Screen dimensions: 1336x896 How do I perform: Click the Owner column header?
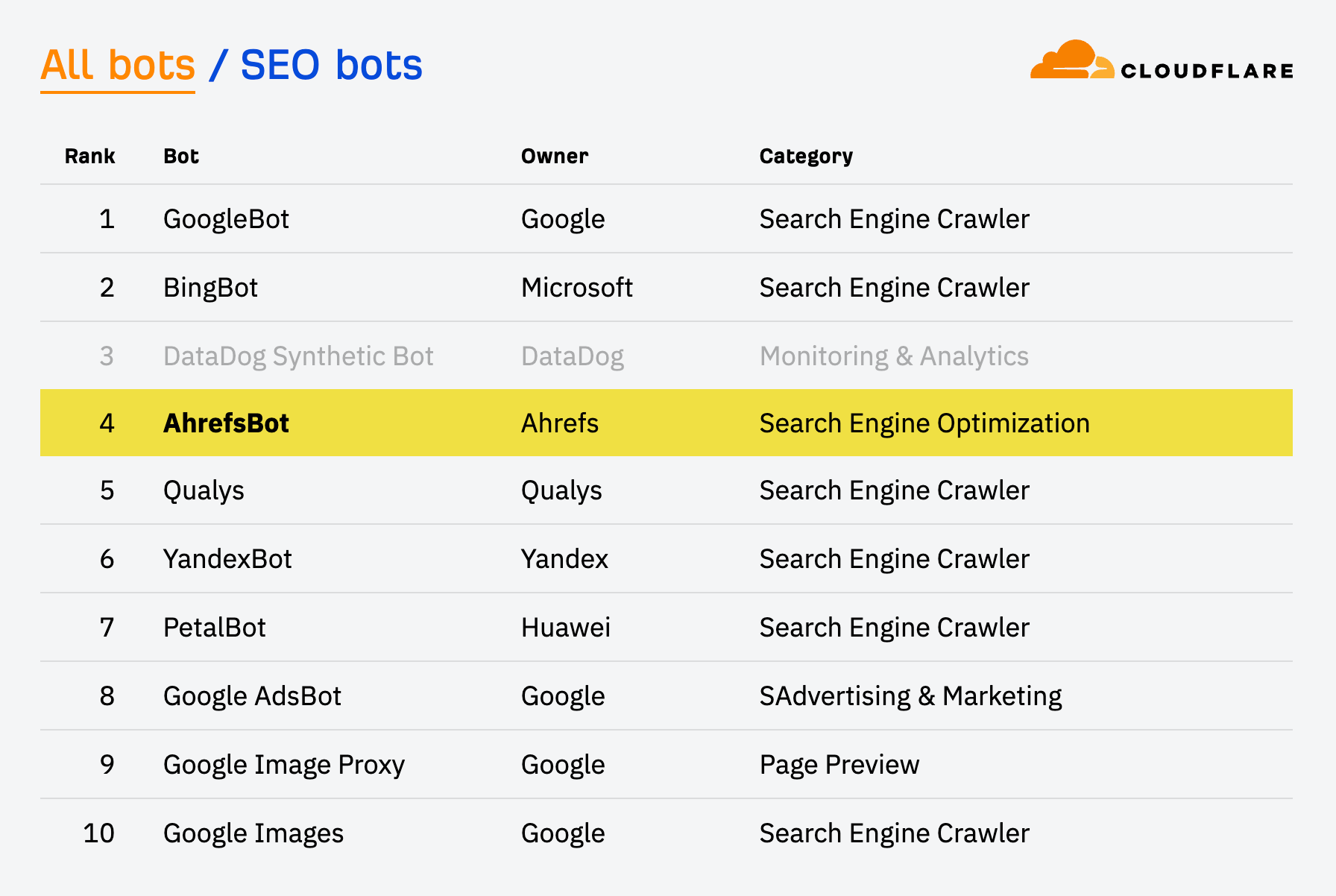pyautogui.click(x=555, y=156)
